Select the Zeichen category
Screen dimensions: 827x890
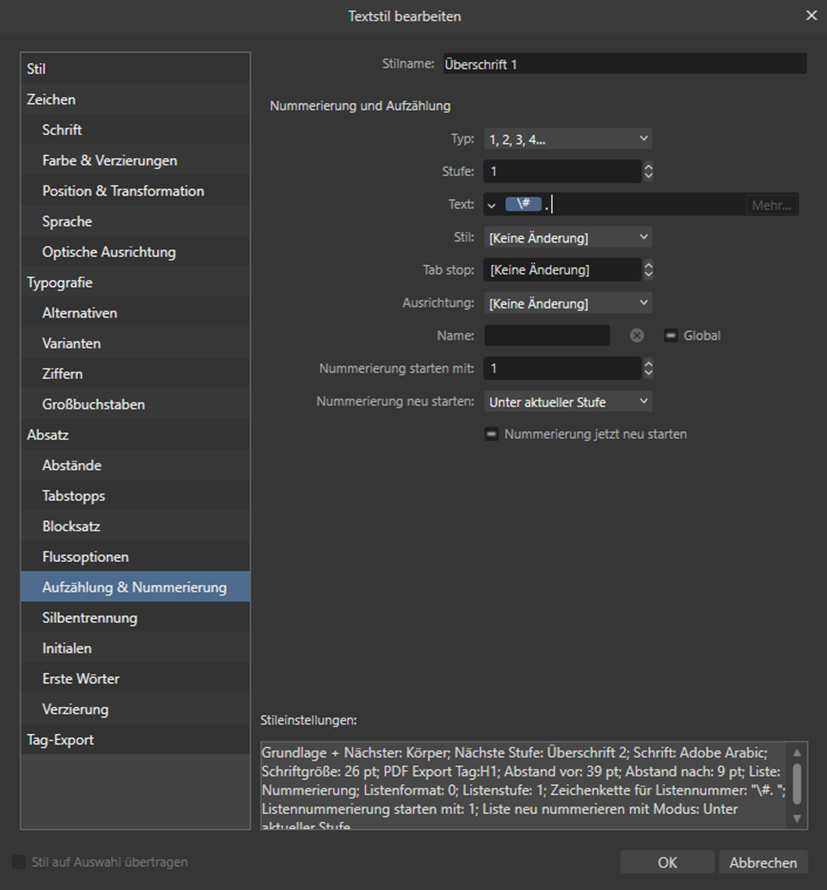[x=136, y=99]
